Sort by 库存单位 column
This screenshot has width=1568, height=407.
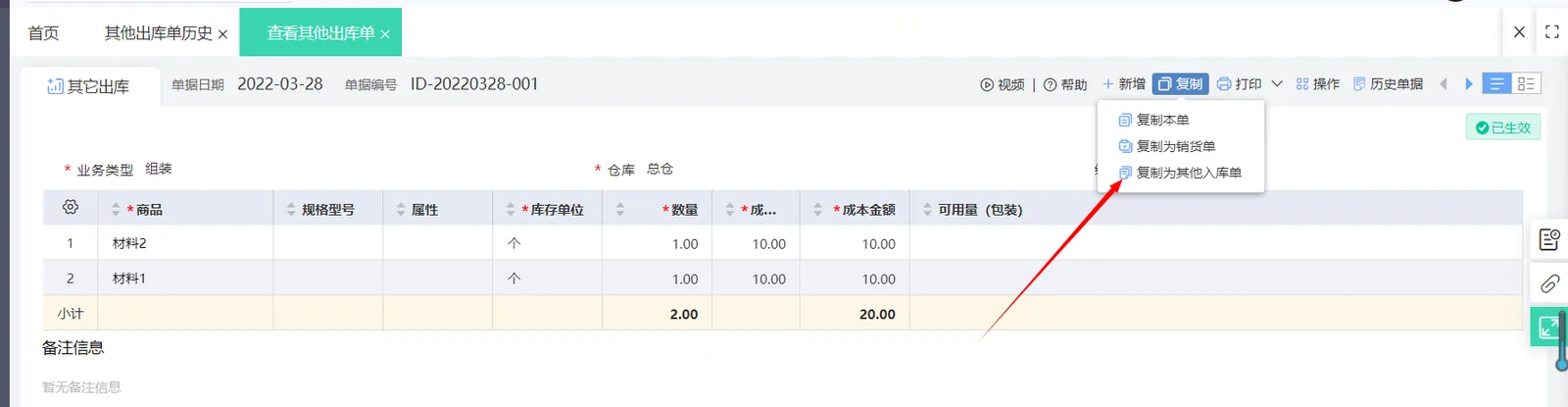[511, 210]
